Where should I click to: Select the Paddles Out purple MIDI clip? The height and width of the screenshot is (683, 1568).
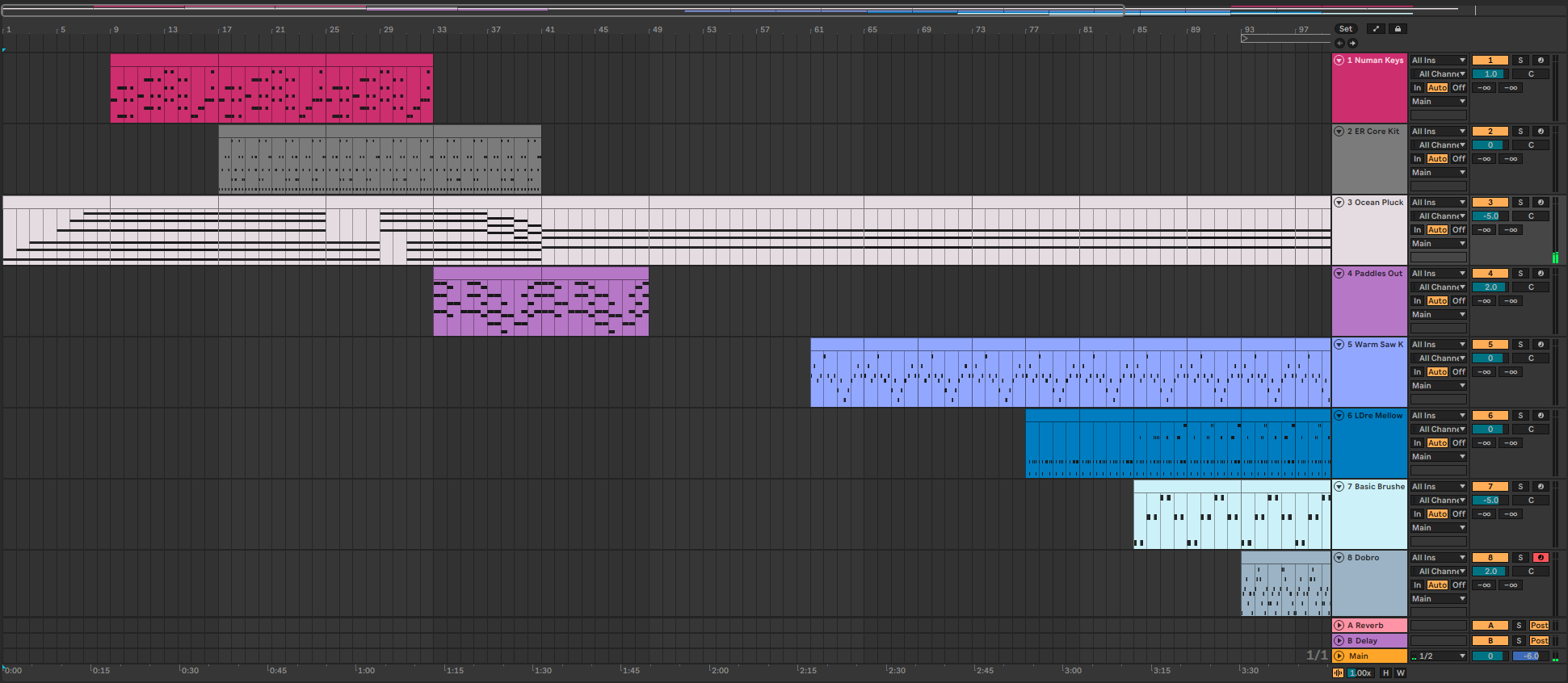[541, 301]
